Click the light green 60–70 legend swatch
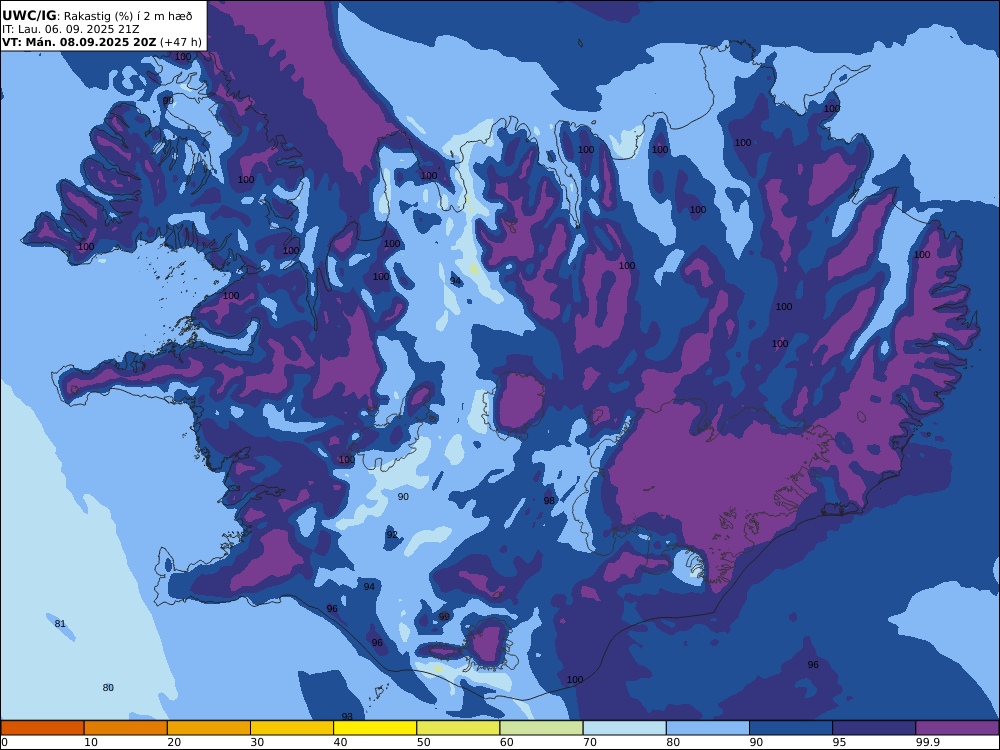Viewport: 1000px width, 750px height. 541,728
